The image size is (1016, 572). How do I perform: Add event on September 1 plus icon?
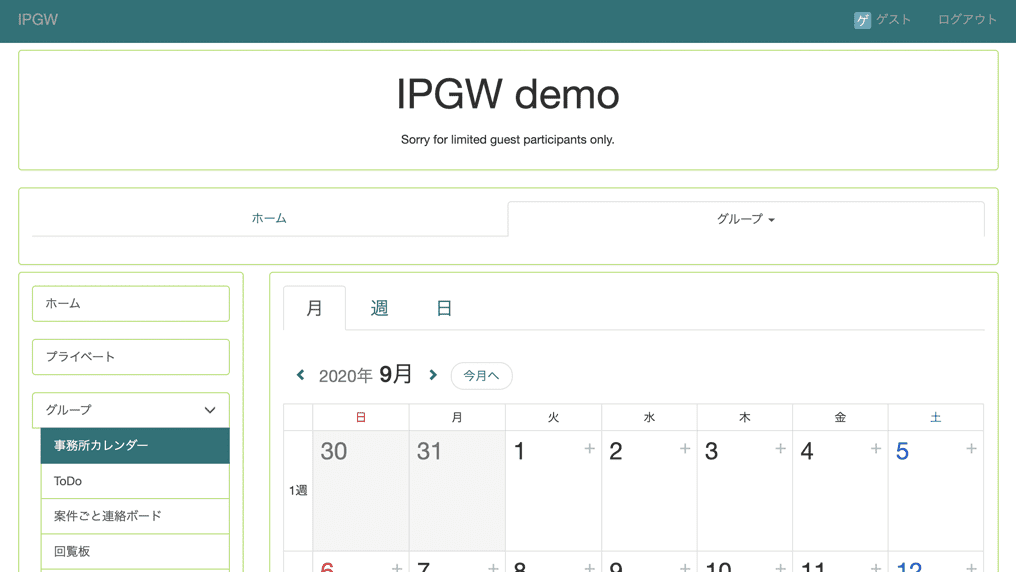[x=589, y=449]
